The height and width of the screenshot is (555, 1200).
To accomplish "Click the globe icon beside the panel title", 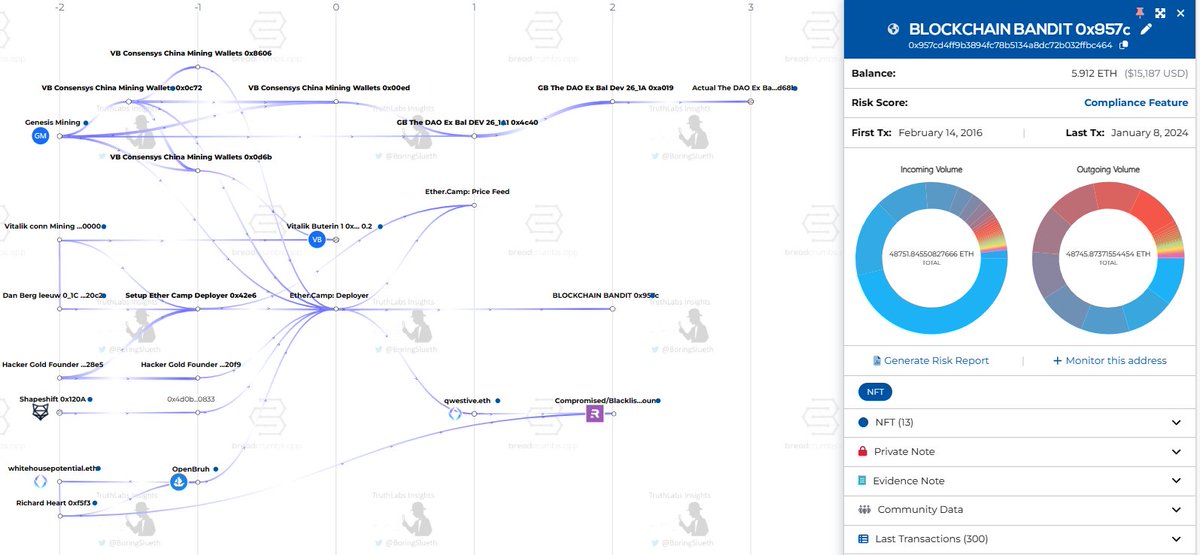I will 893,29.
